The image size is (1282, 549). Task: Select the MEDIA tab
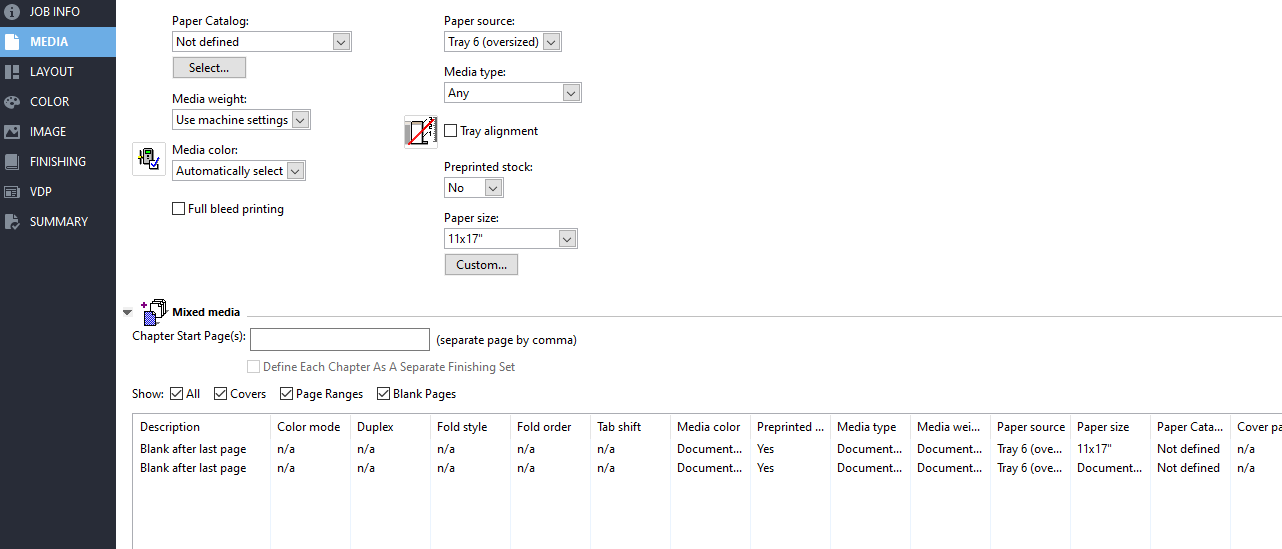[58, 42]
